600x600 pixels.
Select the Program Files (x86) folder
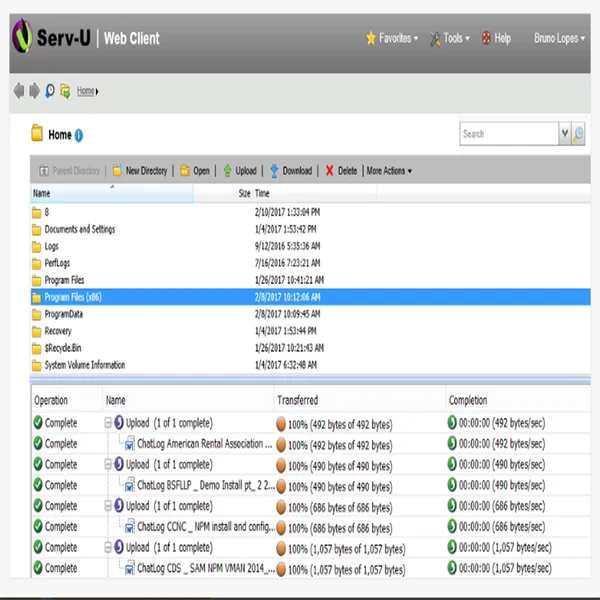pyautogui.click(x=310, y=297)
